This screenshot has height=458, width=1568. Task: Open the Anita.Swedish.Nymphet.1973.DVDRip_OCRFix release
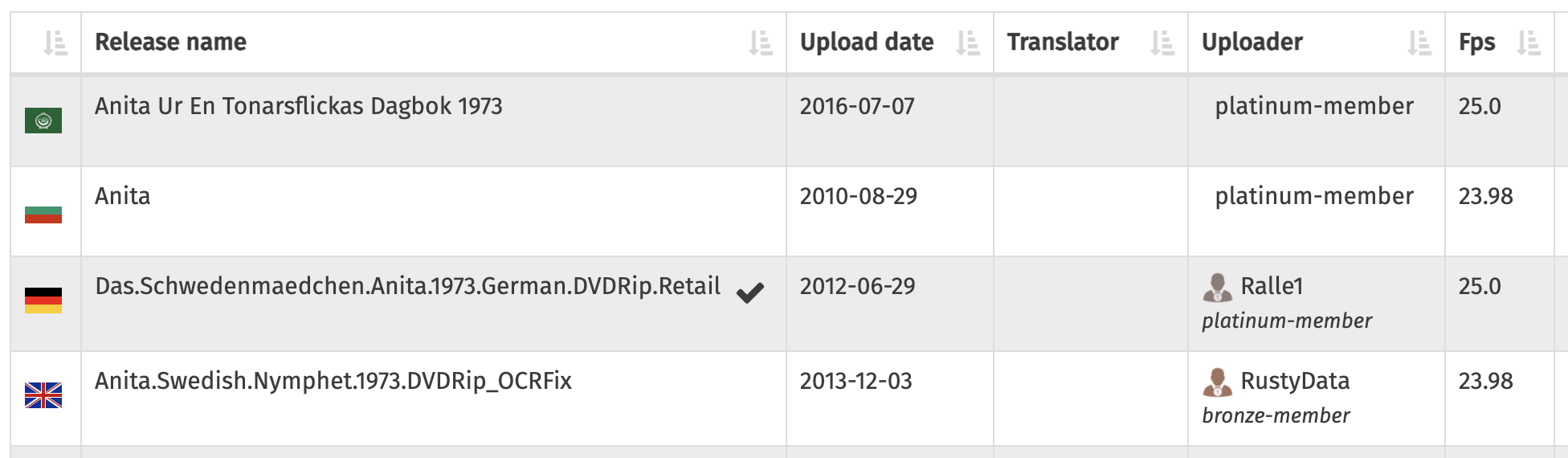pyautogui.click(x=333, y=381)
